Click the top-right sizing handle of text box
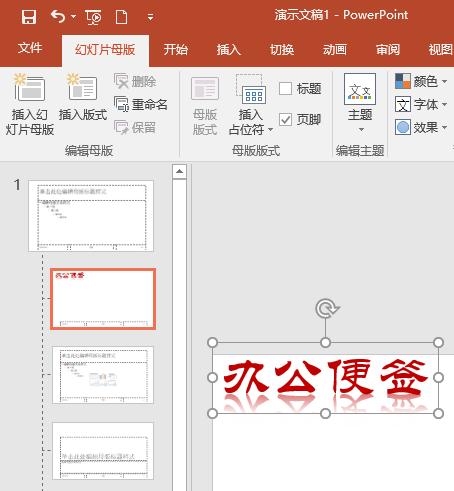 tap(438, 342)
